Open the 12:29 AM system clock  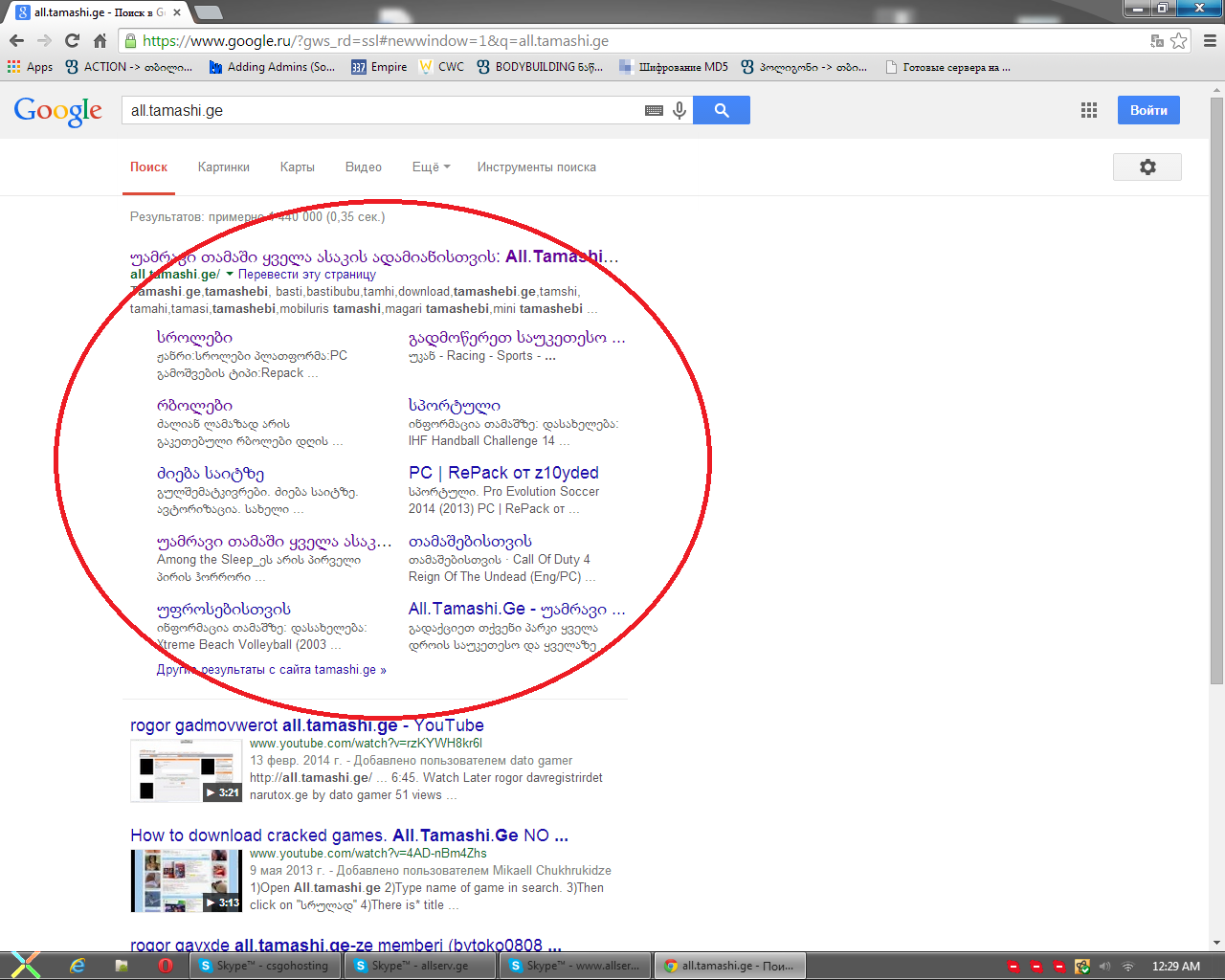[1176, 967]
